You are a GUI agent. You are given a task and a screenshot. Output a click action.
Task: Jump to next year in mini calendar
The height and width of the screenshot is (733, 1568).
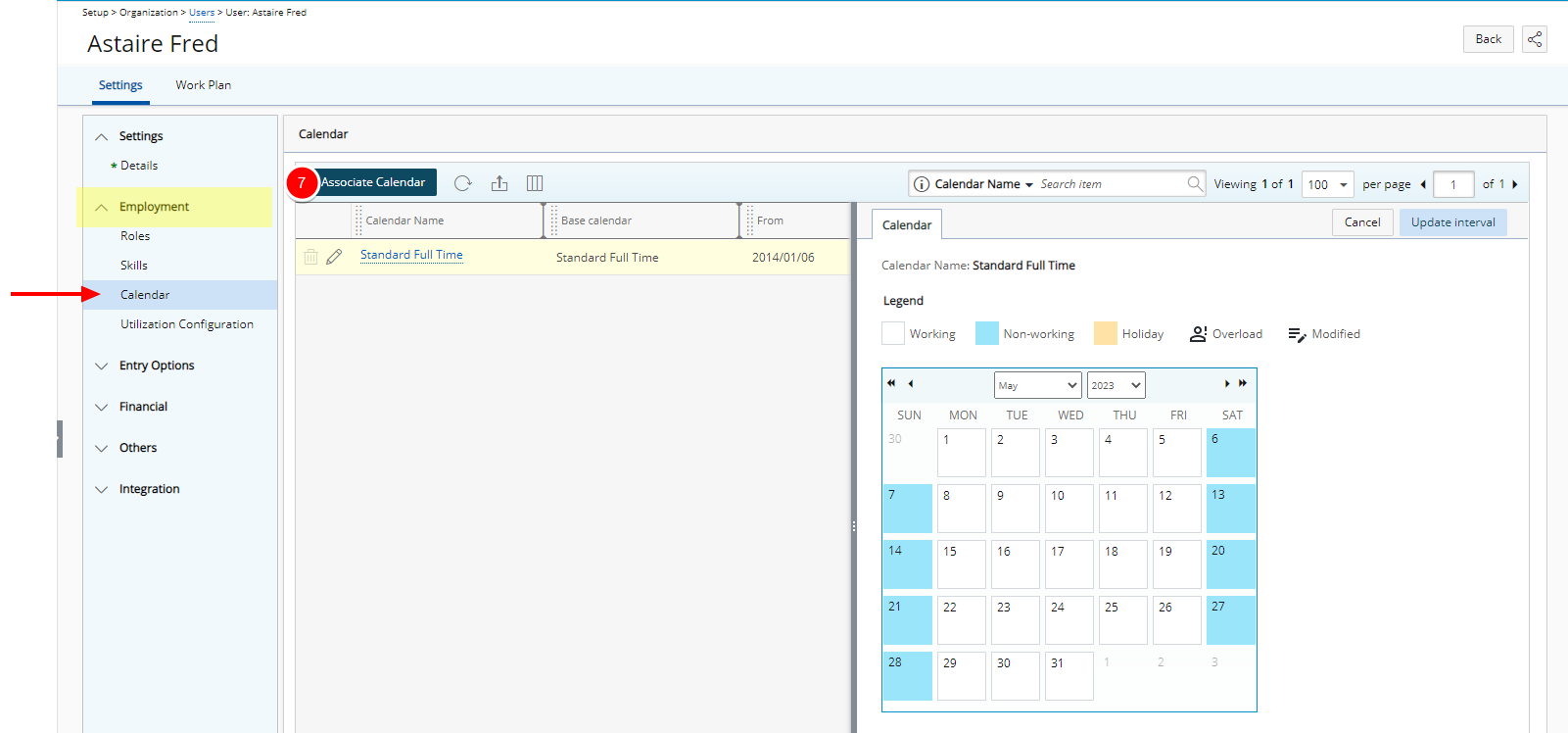1243,383
